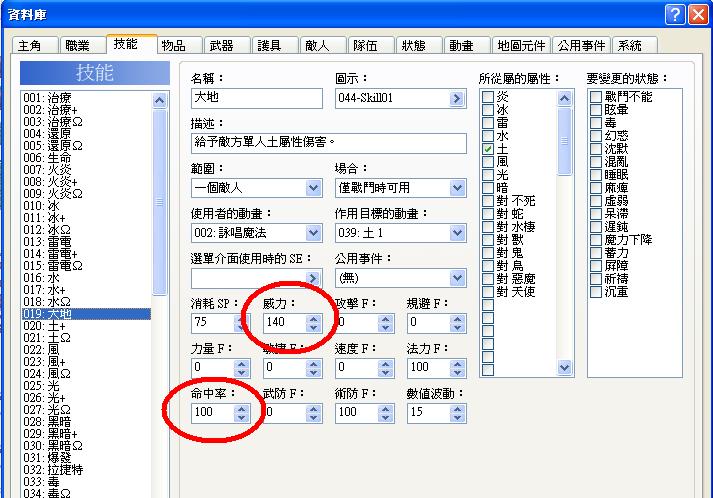Viewport: 713px width, 498px height.
Task: Select skill 032: 拉捷特 in the list
Action: [x=86, y=470]
